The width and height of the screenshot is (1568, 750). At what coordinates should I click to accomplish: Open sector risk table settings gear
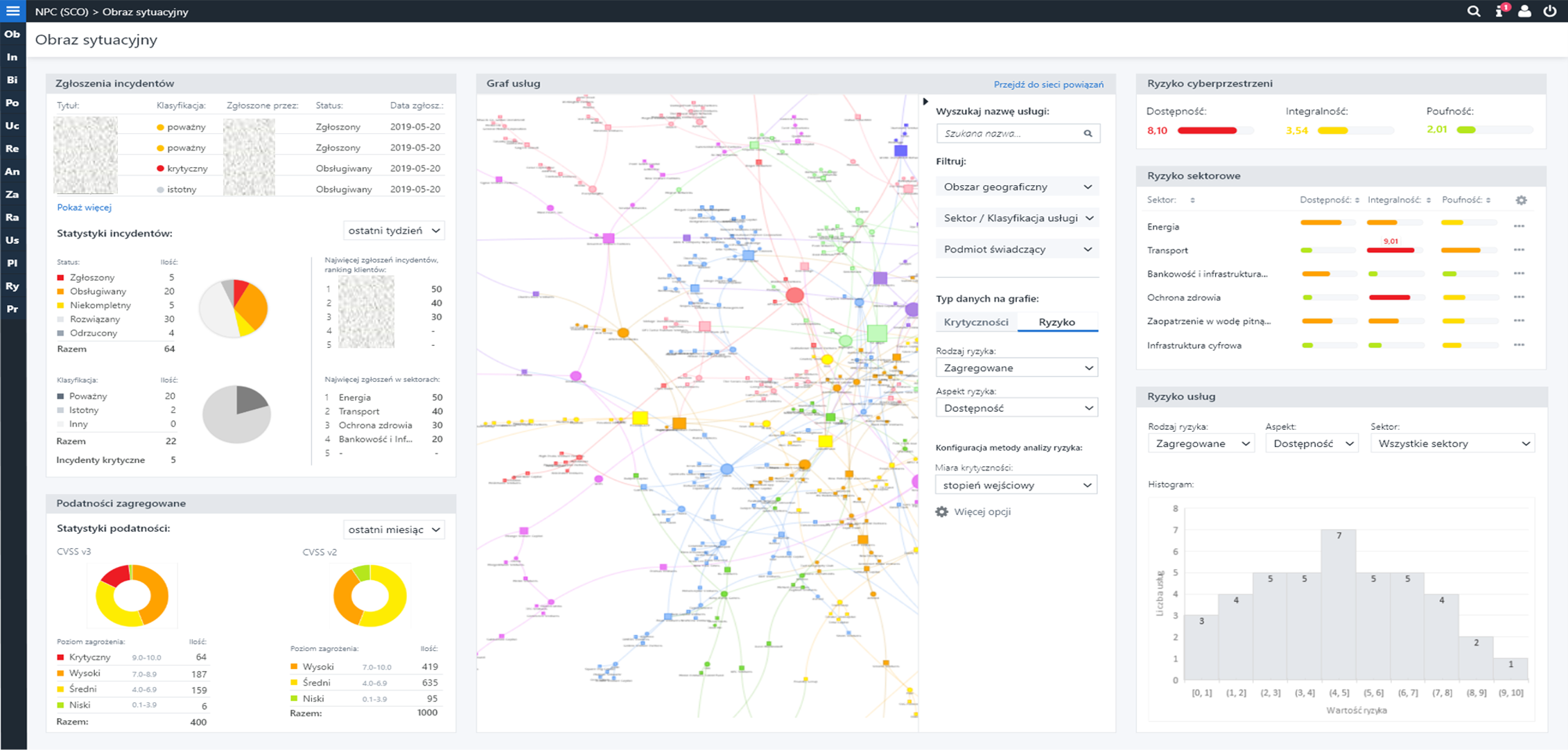click(1521, 200)
